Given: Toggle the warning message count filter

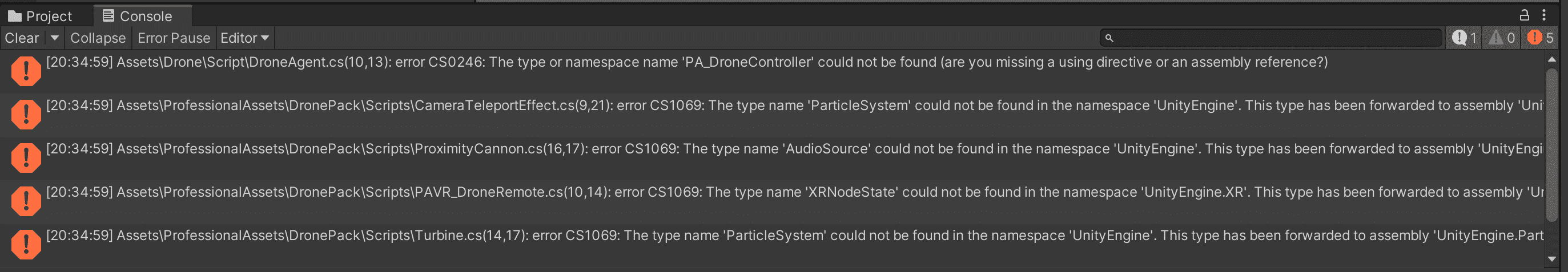Looking at the screenshot, I should pos(1501,38).
